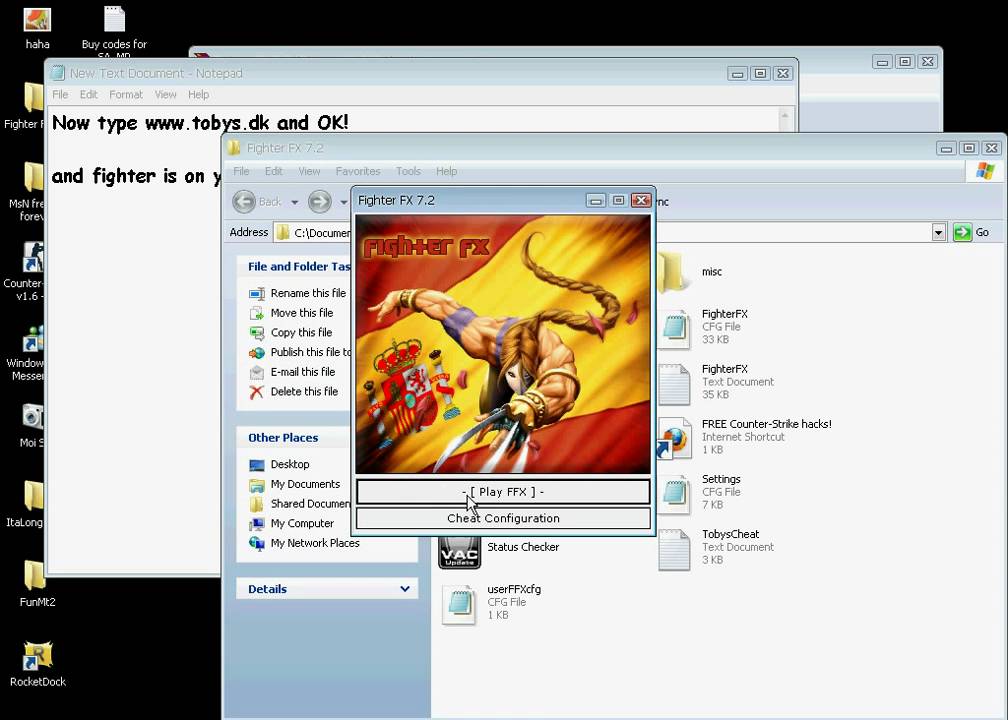
Task: Click Explorer Back button
Action: click(257, 202)
